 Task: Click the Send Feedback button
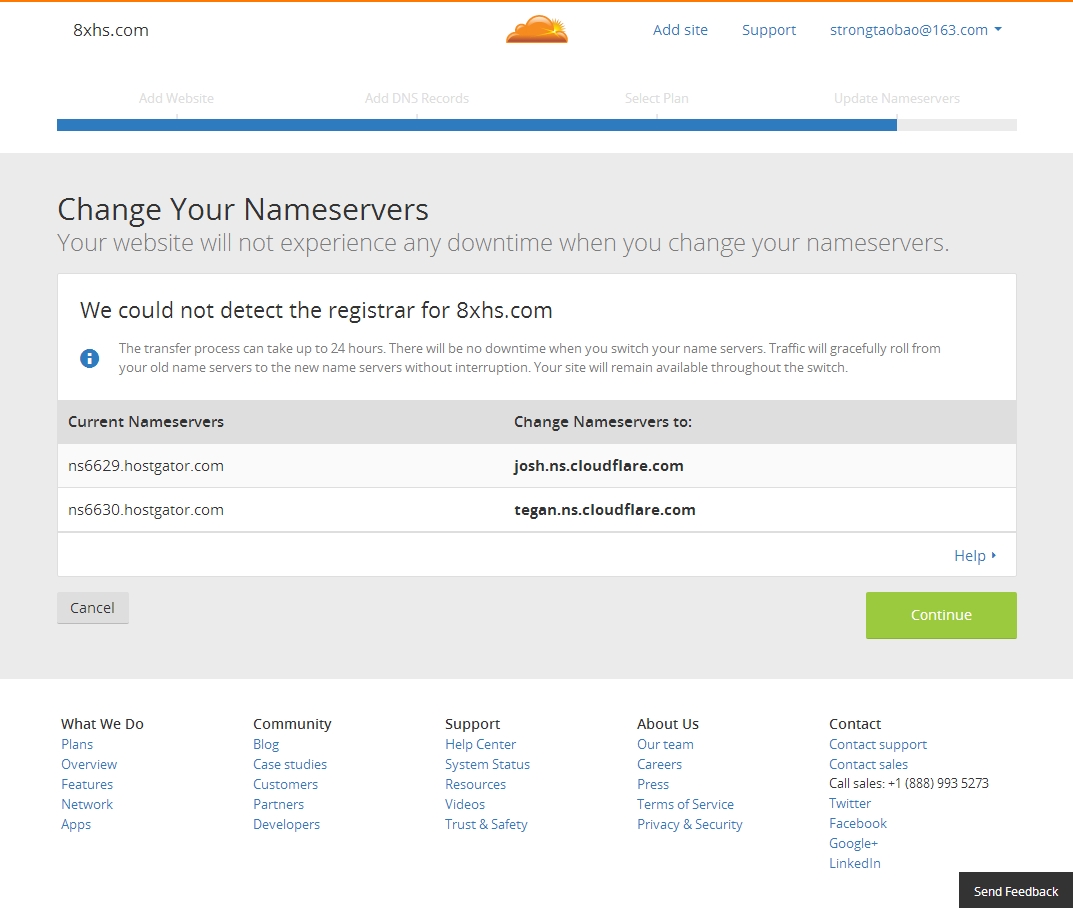[x=1016, y=891]
